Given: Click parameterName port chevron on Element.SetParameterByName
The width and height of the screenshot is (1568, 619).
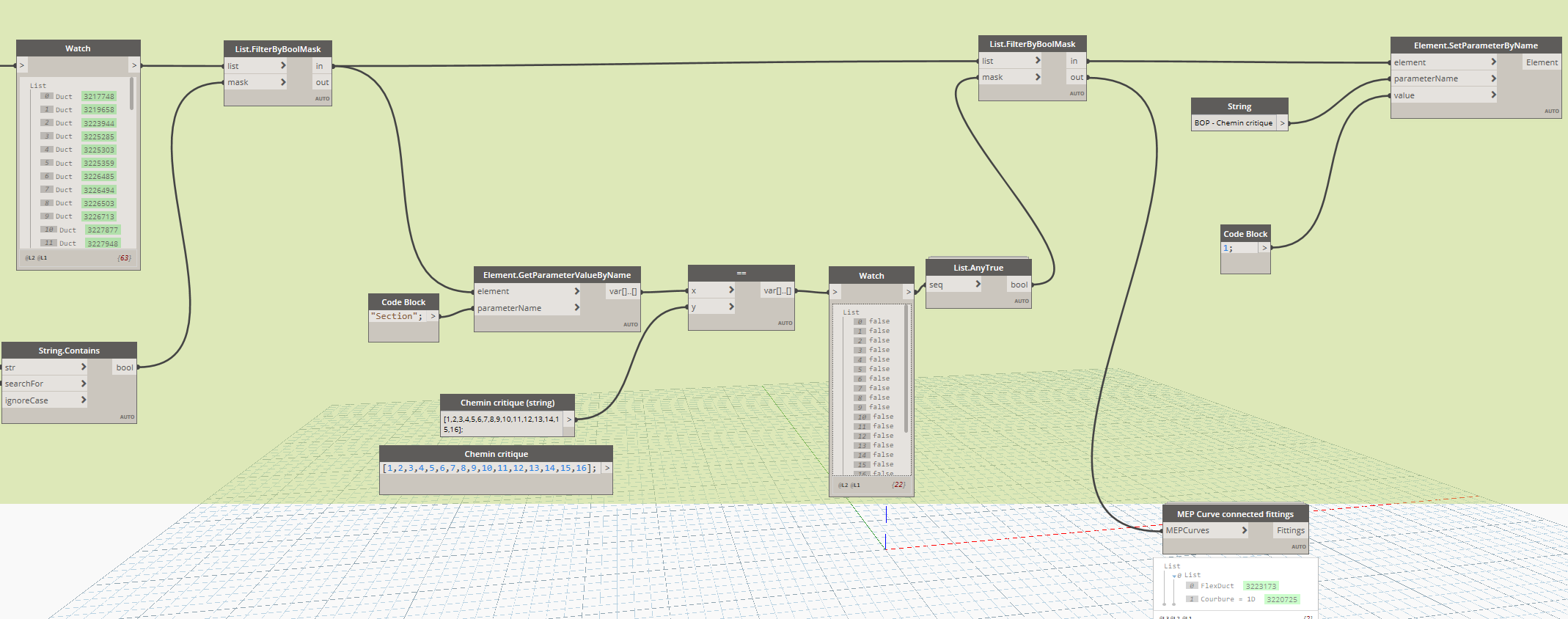Looking at the screenshot, I should tap(1493, 78).
